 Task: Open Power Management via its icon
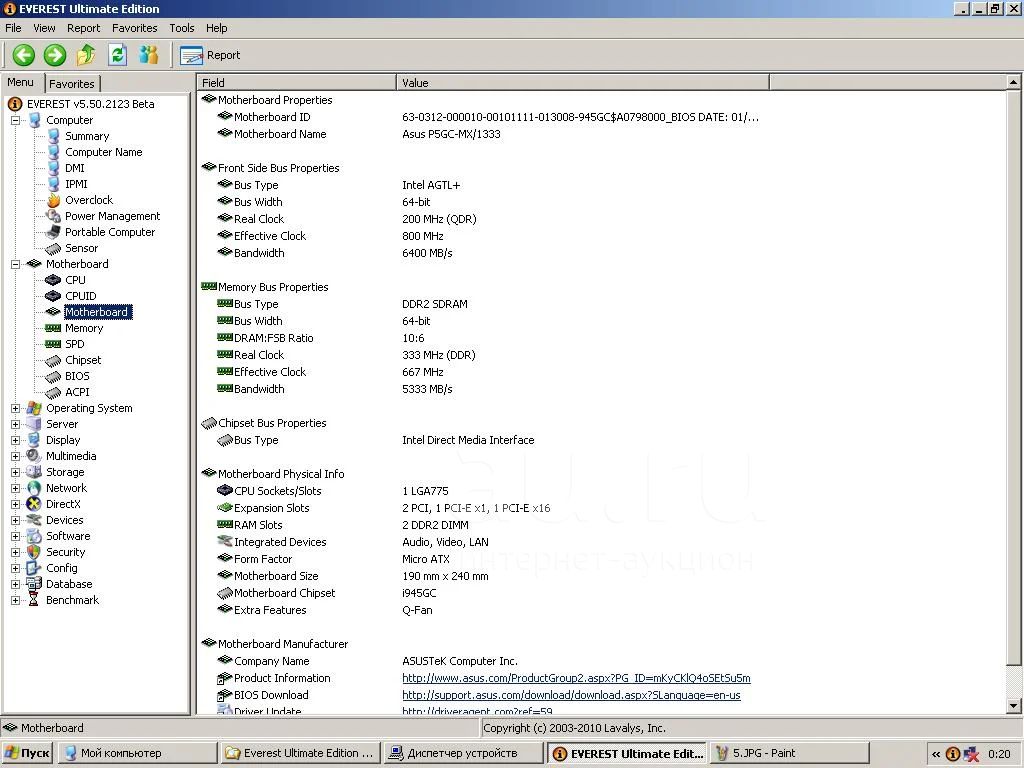pyautogui.click(x=54, y=216)
